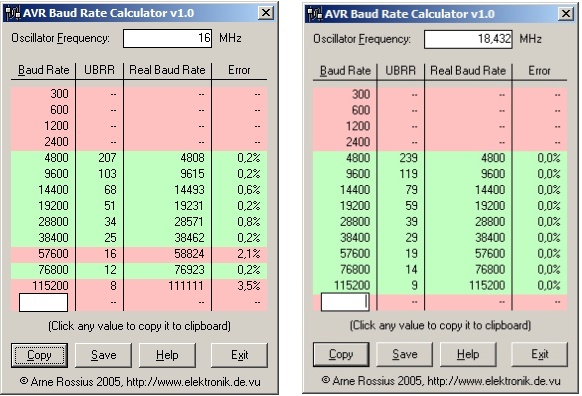This screenshot has width=582, height=396.
Task: Click the oscillator frequency field showing 16
Action: (167, 38)
